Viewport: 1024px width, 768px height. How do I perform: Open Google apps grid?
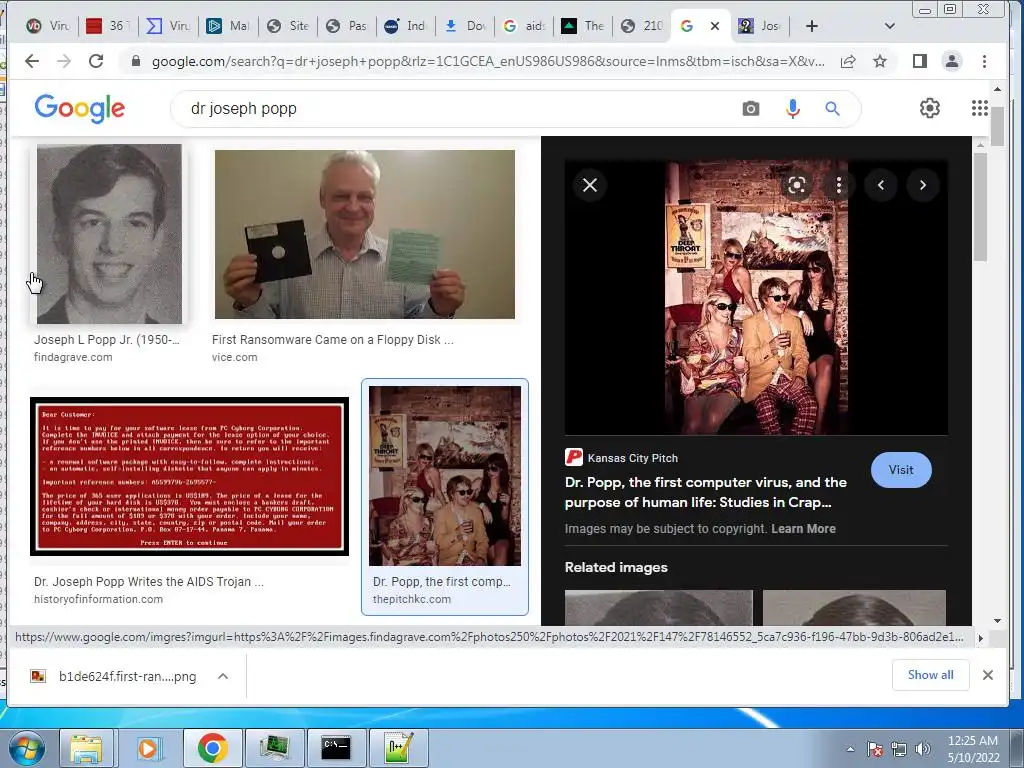coord(980,108)
